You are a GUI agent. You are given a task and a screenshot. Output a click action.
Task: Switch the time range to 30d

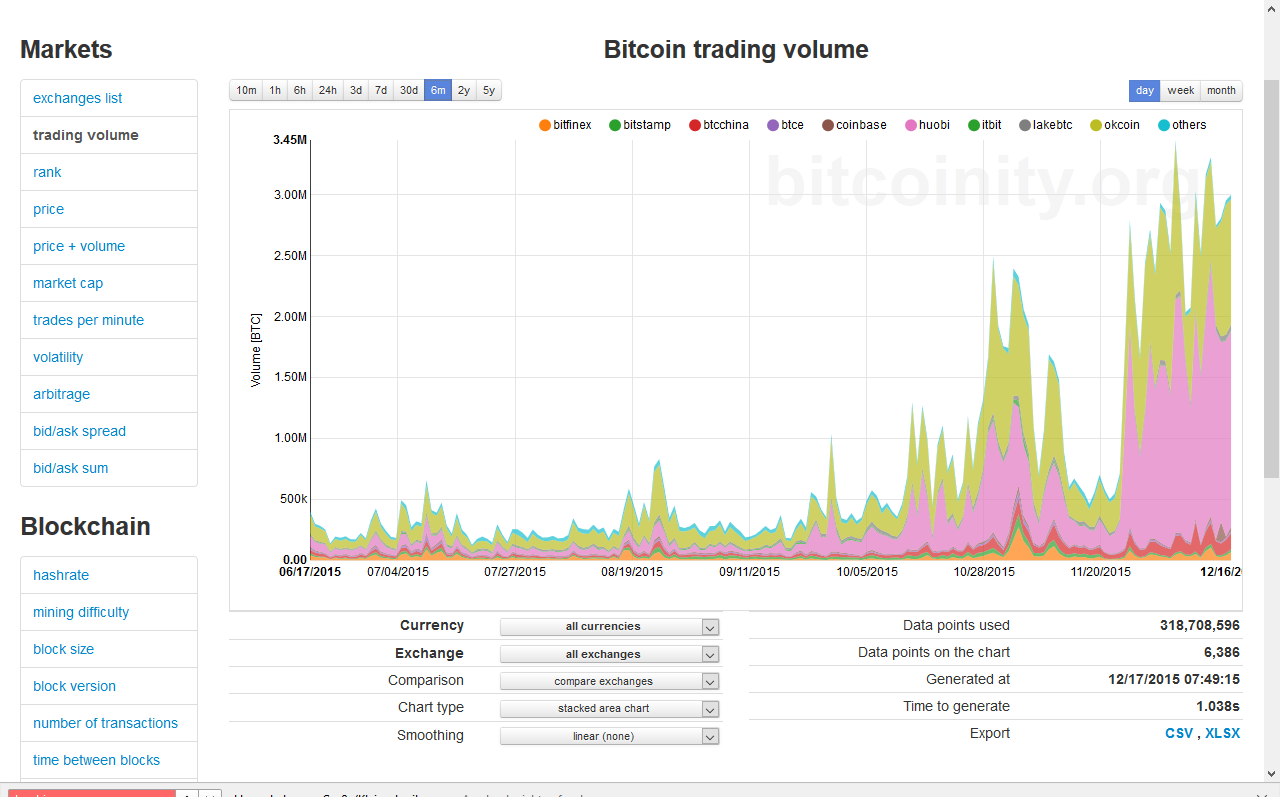408,90
